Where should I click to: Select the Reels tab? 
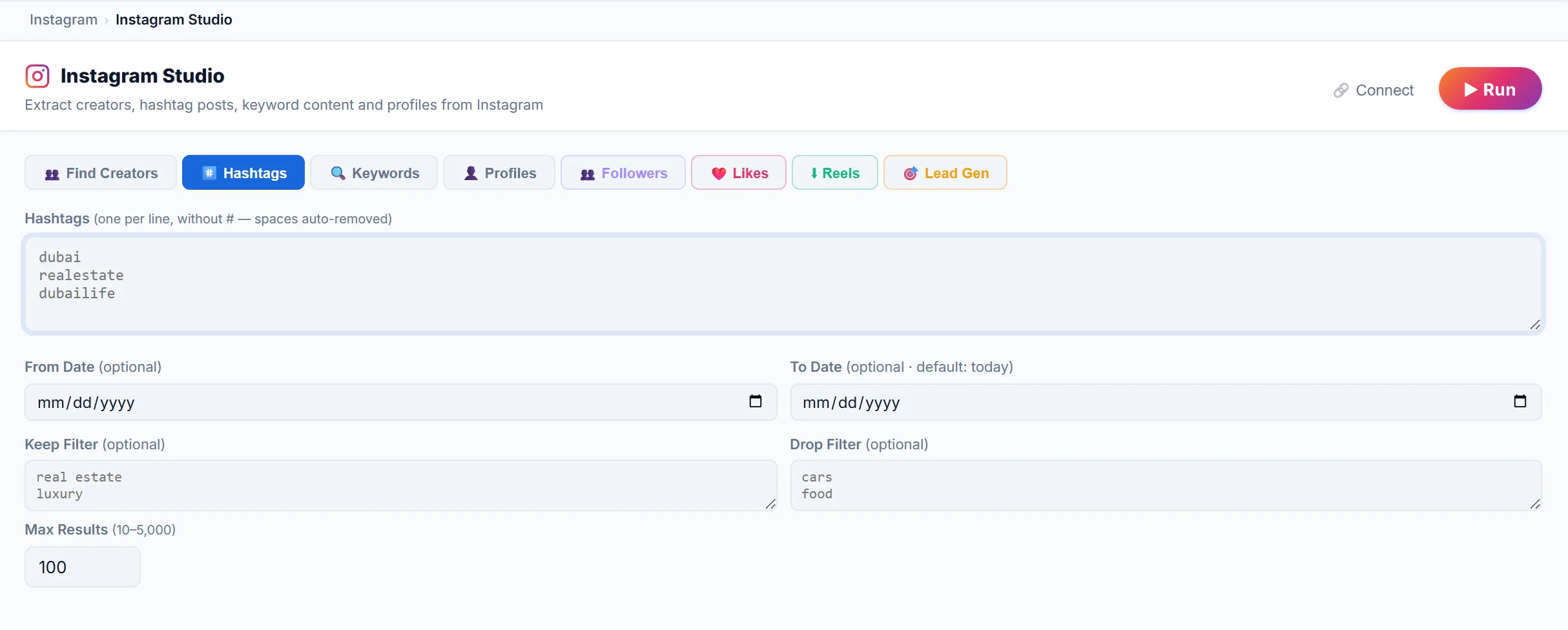click(x=835, y=172)
